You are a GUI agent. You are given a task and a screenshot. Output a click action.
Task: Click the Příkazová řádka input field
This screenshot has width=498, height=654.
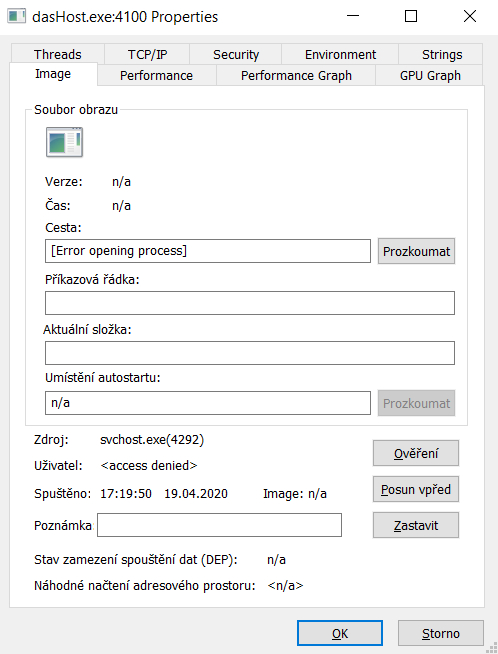coord(250,303)
